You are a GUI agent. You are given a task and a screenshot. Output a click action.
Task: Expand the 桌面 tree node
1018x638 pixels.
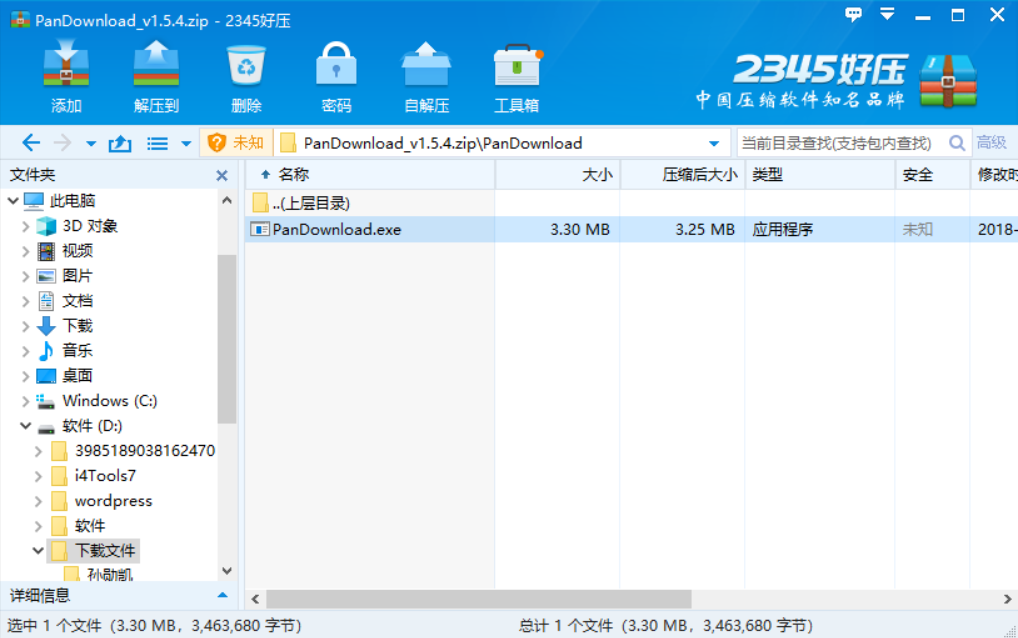point(25,376)
